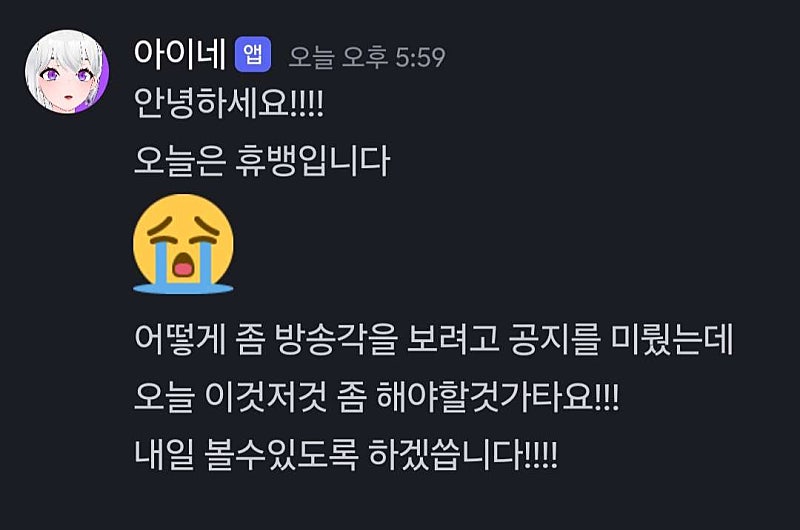
Task: Click the word 하겠씁니다!!!!
Action: coord(462,454)
